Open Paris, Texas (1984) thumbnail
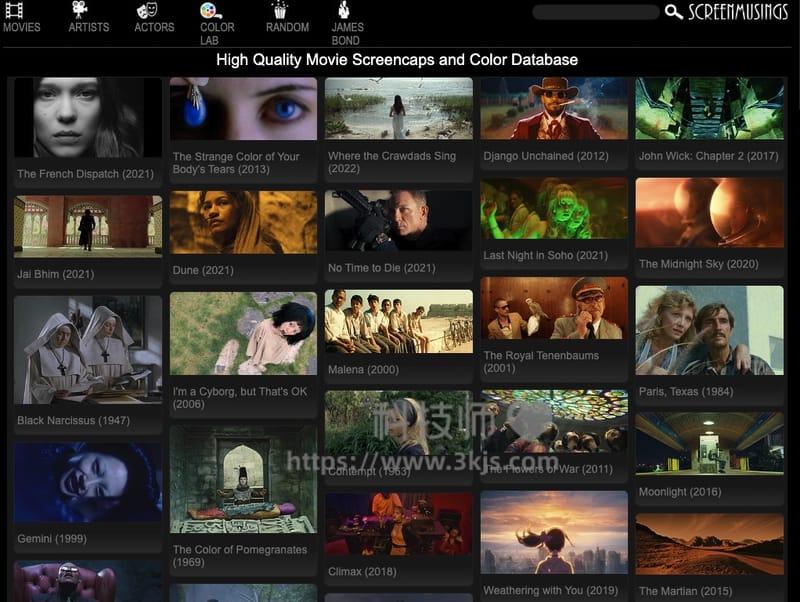The image size is (800, 602). tap(709, 331)
